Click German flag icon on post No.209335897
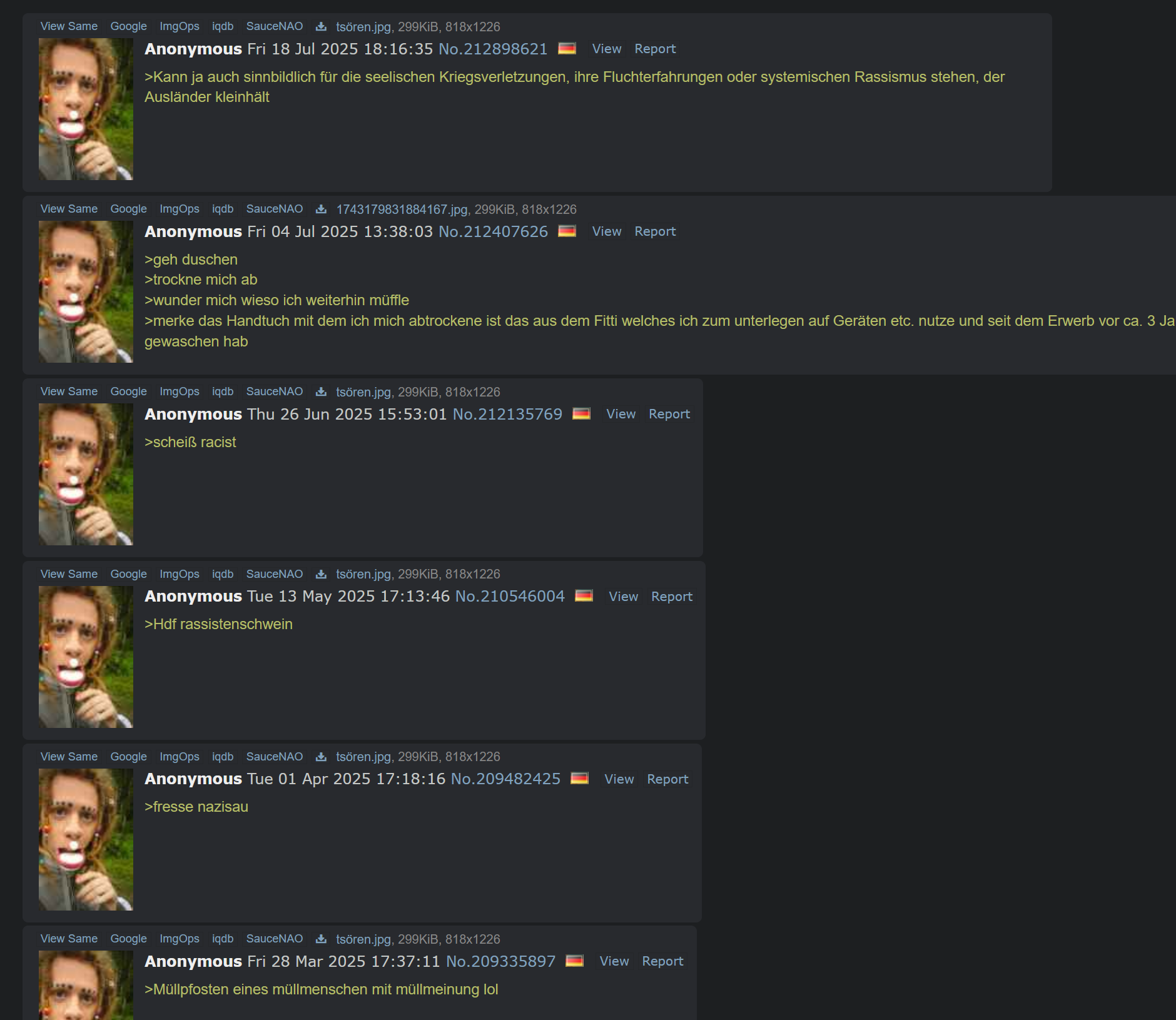The width and height of the screenshot is (1176, 1020). point(574,961)
